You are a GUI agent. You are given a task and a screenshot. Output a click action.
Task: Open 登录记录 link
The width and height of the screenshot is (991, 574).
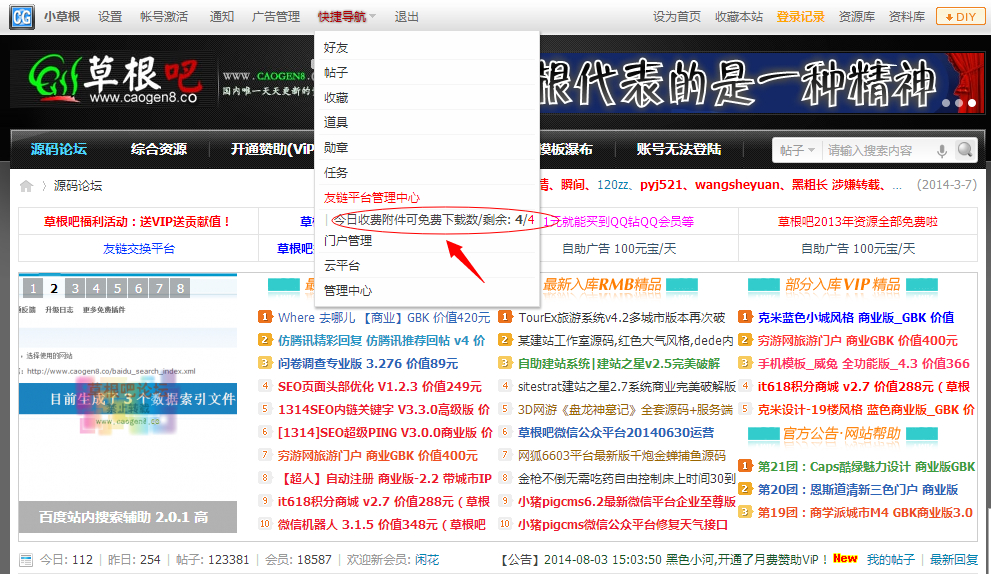coord(800,16)
